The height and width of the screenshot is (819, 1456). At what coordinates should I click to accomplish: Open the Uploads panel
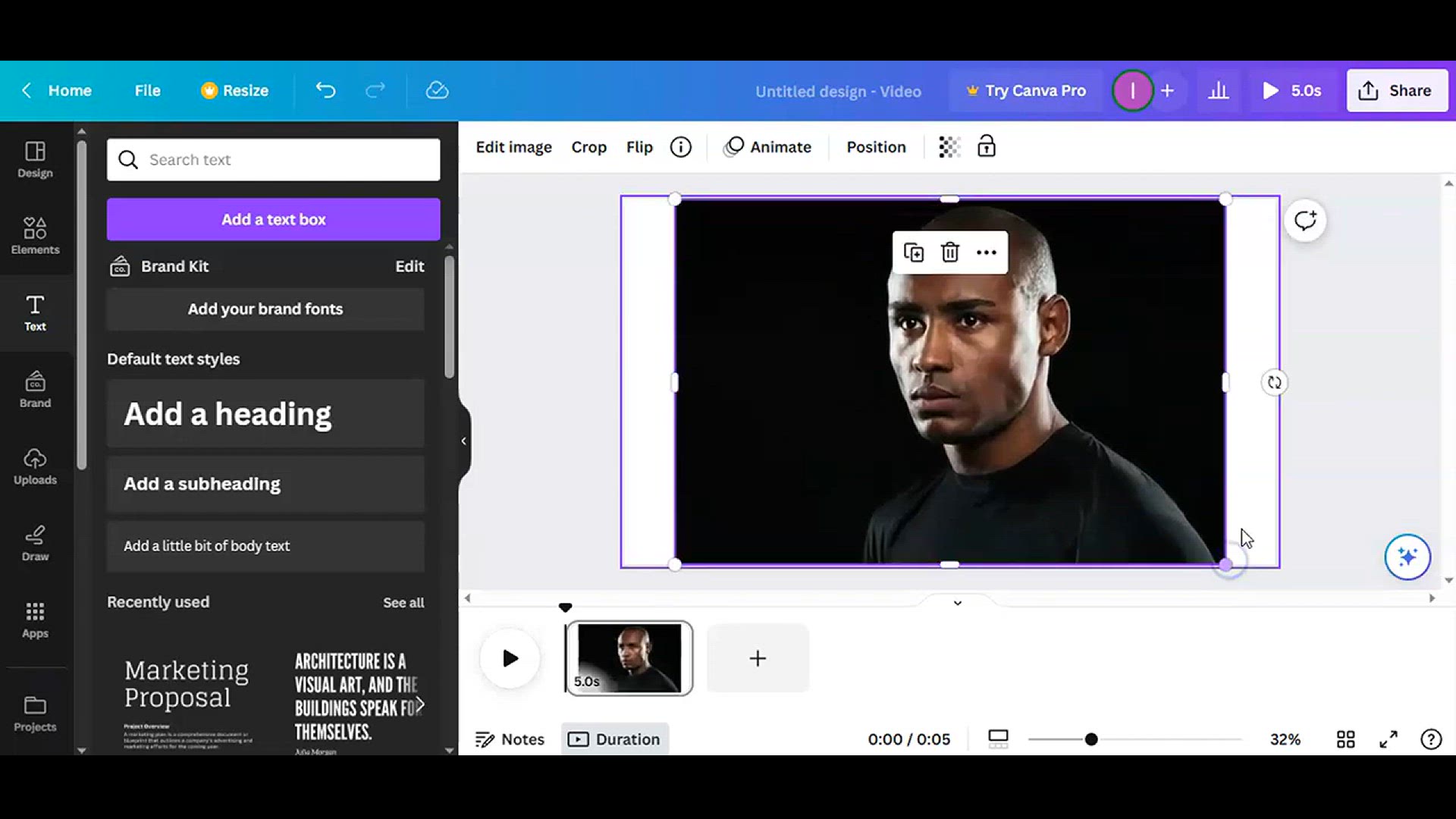tap(35, 466)
